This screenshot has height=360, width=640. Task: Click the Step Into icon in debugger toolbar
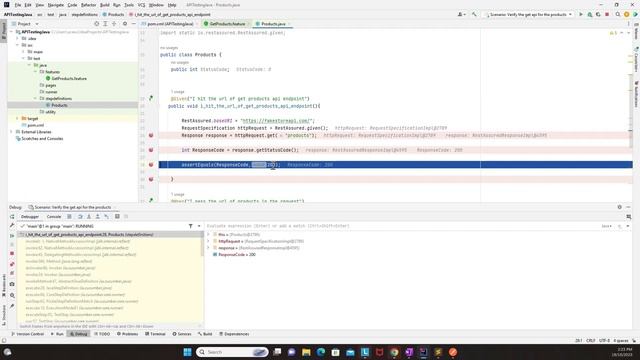click(x=89, y=217)
